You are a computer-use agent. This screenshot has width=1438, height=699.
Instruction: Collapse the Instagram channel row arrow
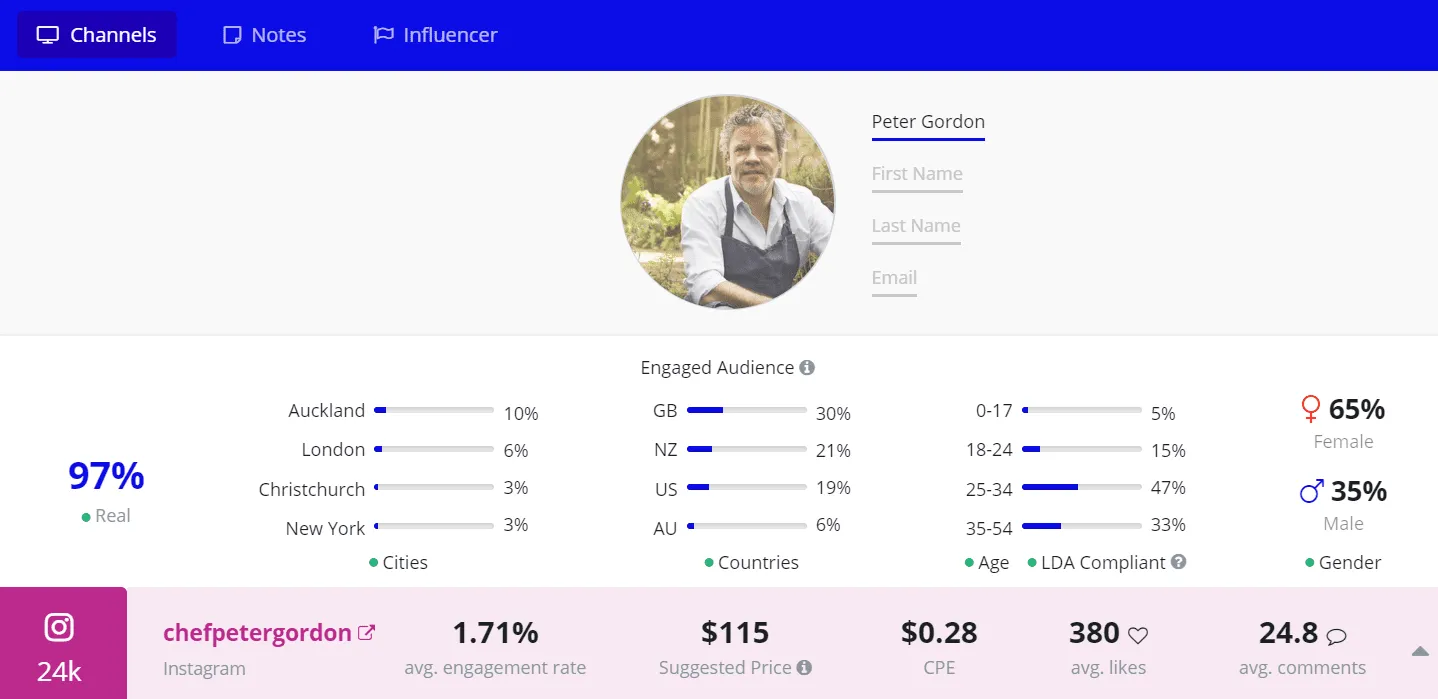tap(1420, 651)
